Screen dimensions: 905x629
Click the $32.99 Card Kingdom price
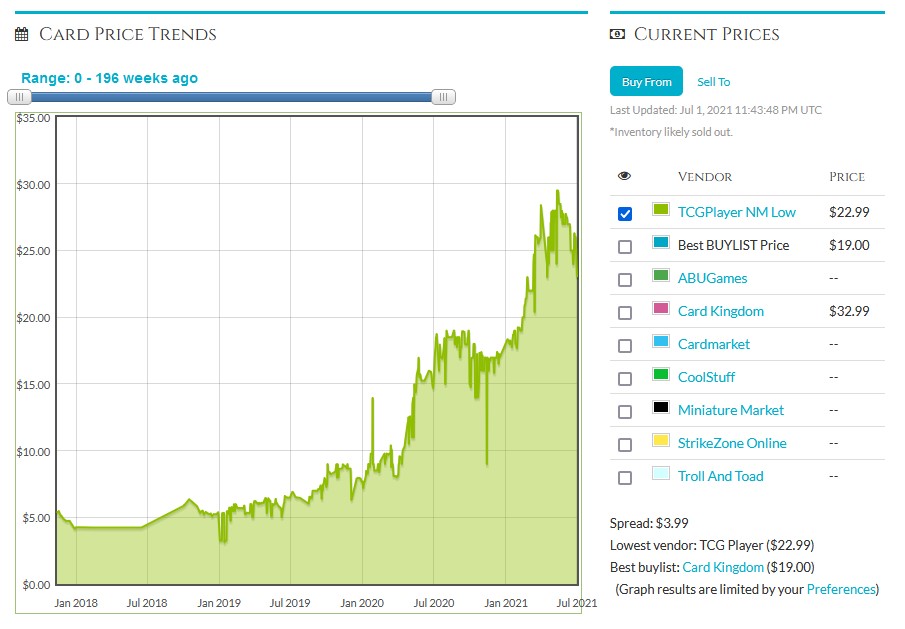point(849,311)
